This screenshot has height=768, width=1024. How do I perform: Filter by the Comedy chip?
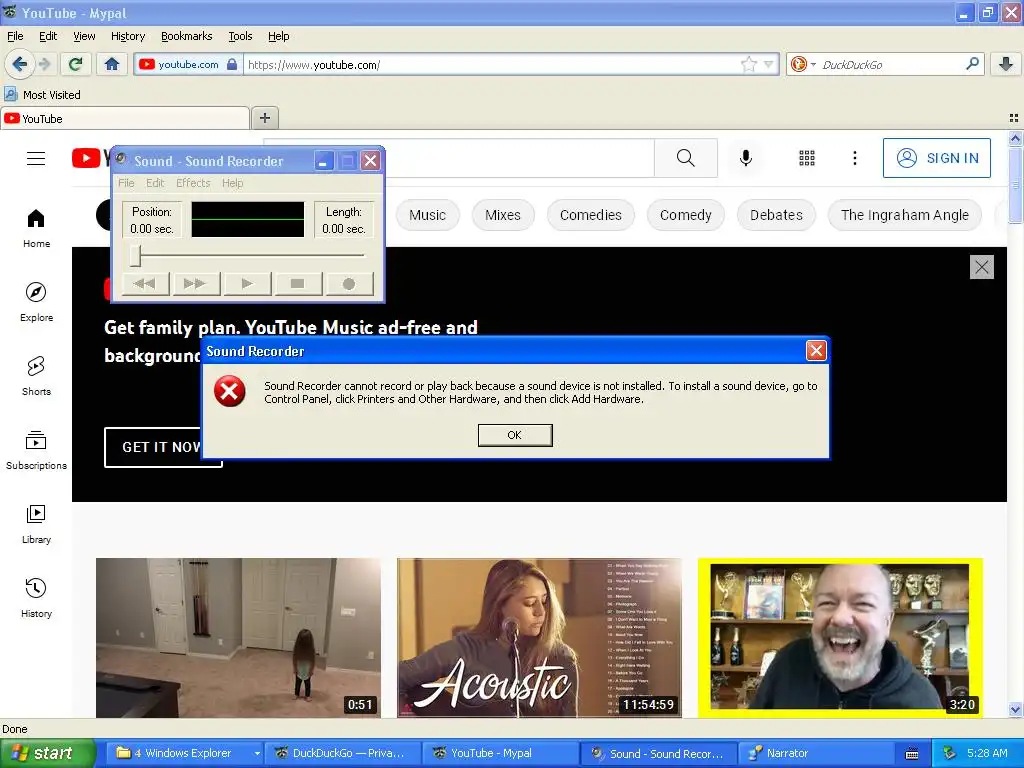pos(685,215)
